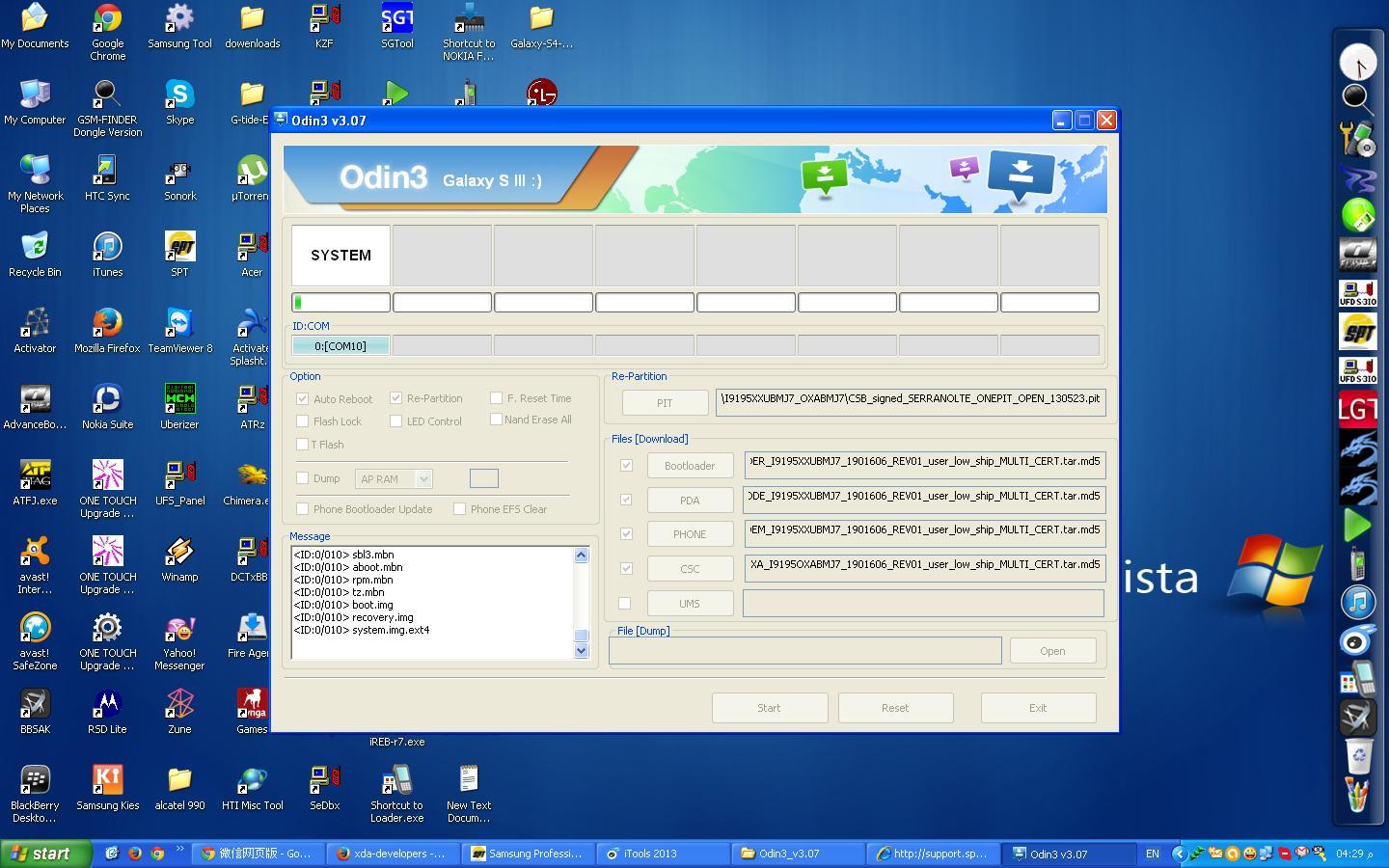Viewport: 1389px width, 868px height.
Task: Click the Start button in Odin3
Action: pyautogui.click(x=769, y=708)
